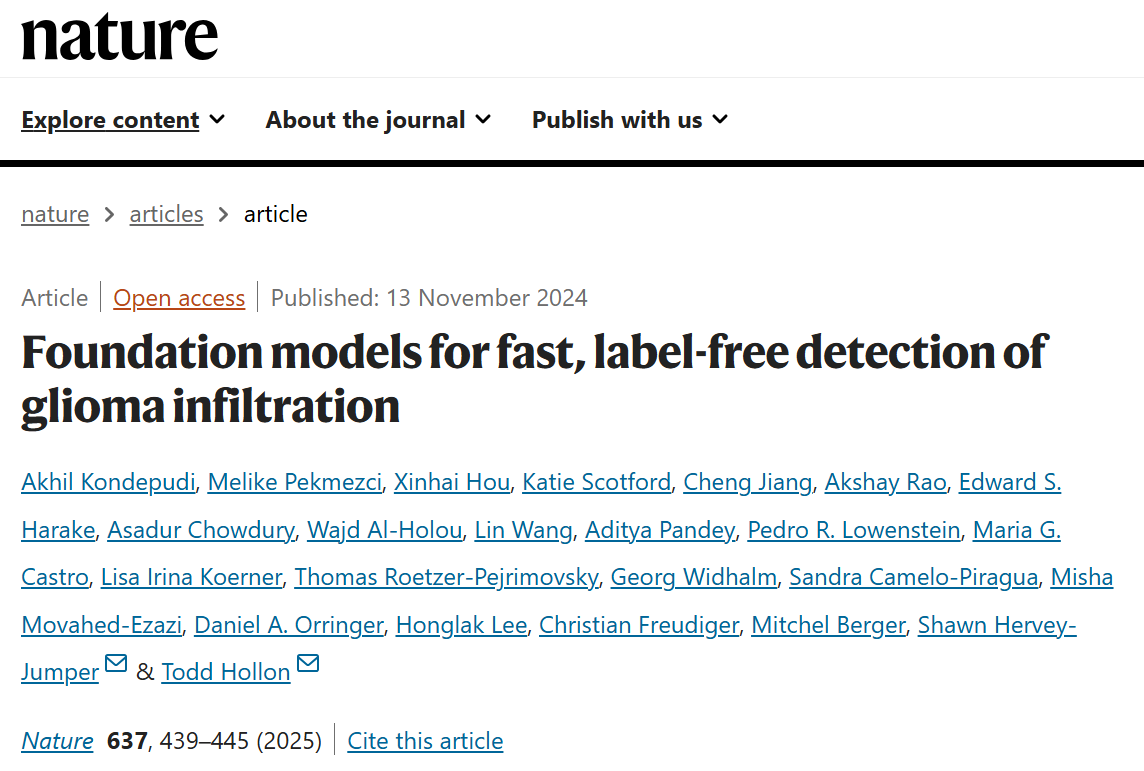The image size is (1144, 771).
Task: Open the Nature journal citation link
Action: tap(57, 741)
